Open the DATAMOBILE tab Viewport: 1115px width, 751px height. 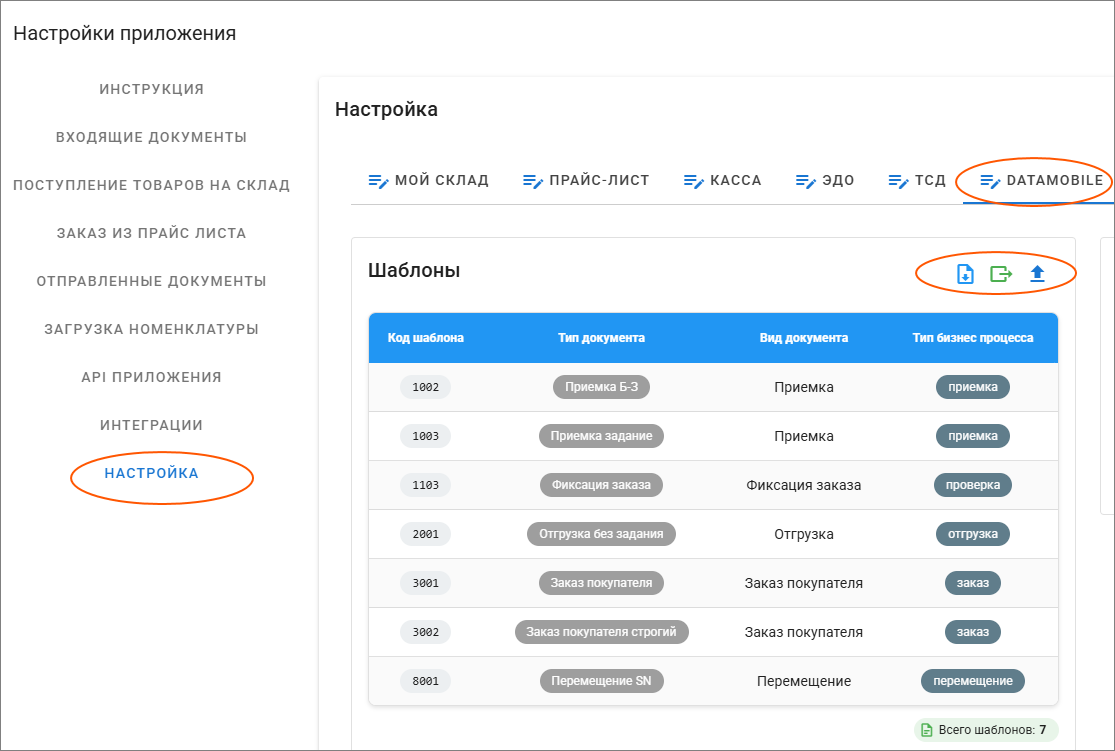click(1042, 181)
